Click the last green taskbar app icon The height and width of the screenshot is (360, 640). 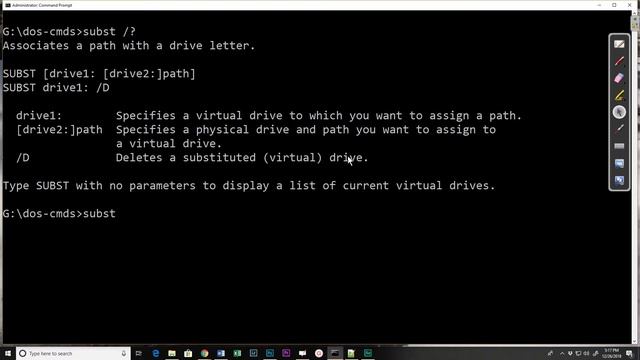pos(368,353)
